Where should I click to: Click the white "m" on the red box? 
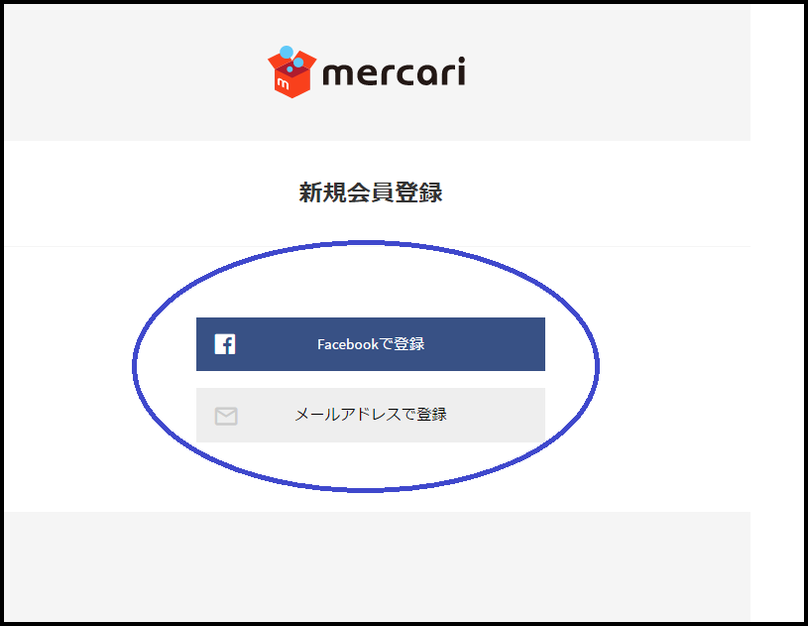pyautogui.click(x=283, y=83)
